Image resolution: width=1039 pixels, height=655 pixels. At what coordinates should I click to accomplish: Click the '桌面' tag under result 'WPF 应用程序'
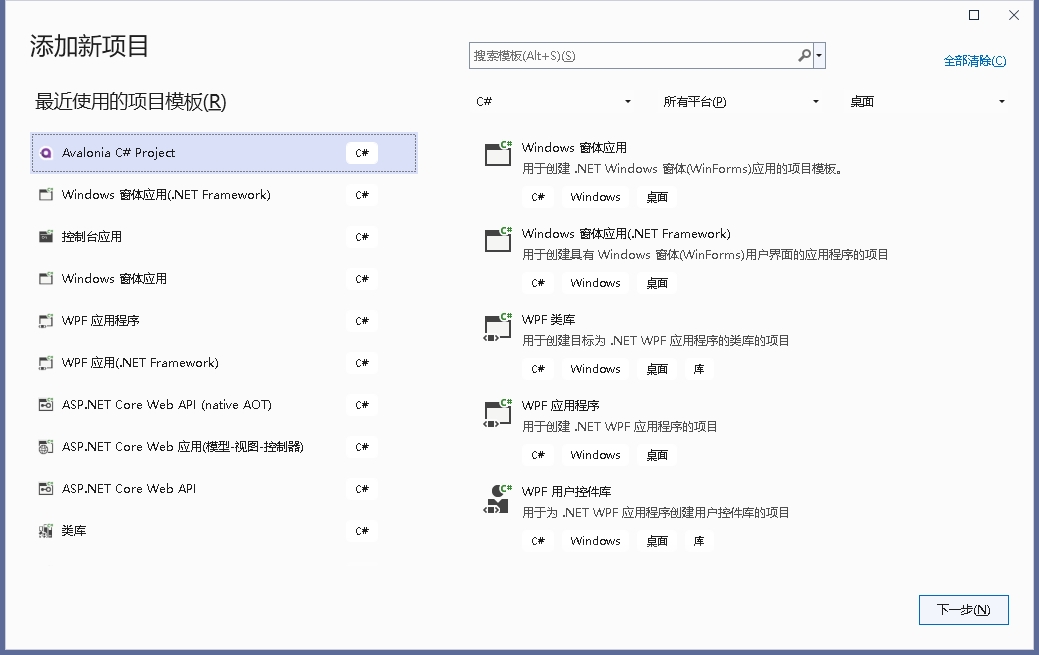pos(657,455)
